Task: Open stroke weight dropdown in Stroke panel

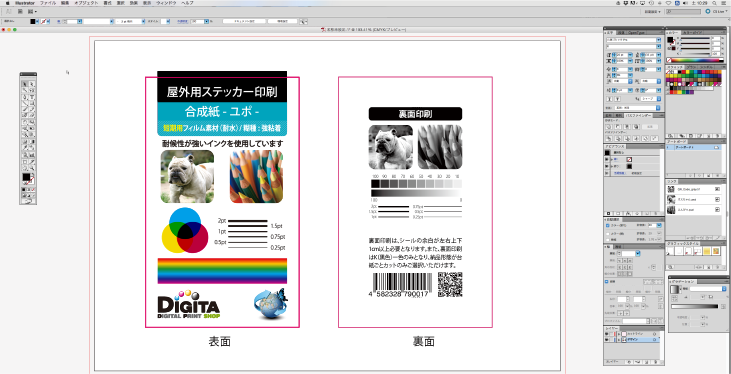Action: [638, 253]
